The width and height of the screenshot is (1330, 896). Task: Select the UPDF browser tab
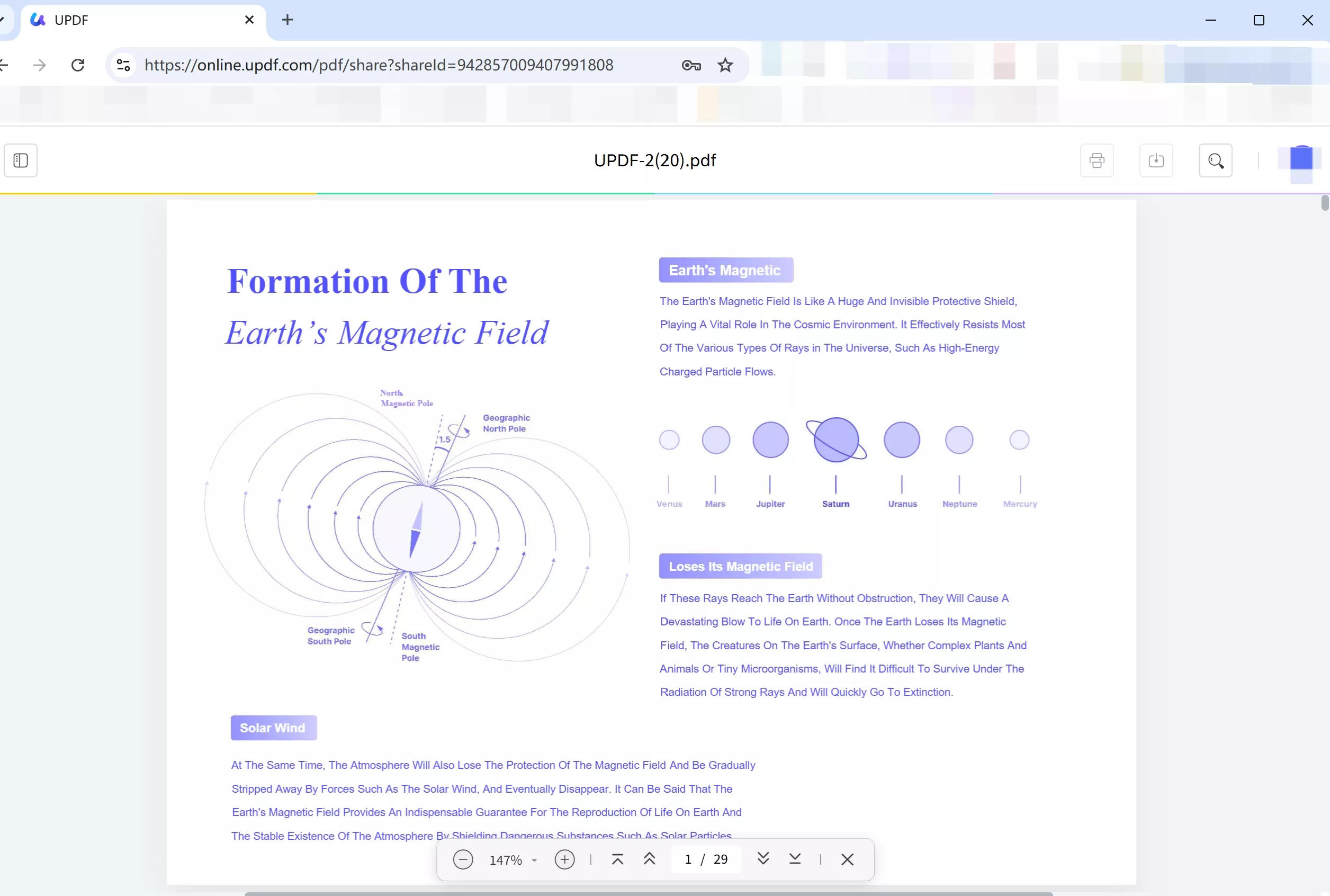(x=137, y=20)
